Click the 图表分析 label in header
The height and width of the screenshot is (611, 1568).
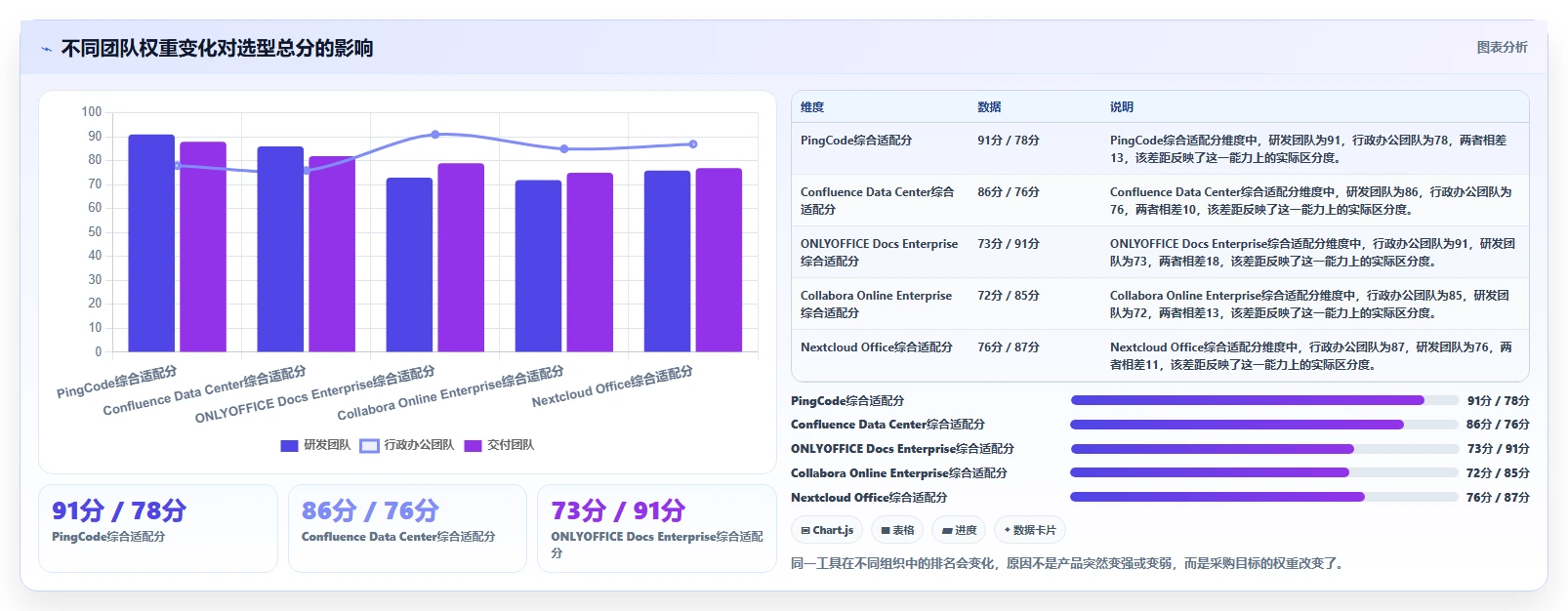tap(1502, 47)
